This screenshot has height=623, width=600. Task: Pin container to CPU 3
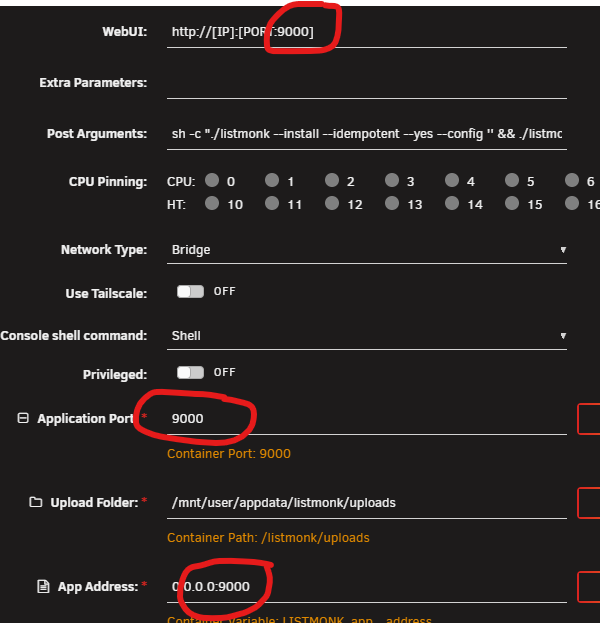[x=392, y=180]
